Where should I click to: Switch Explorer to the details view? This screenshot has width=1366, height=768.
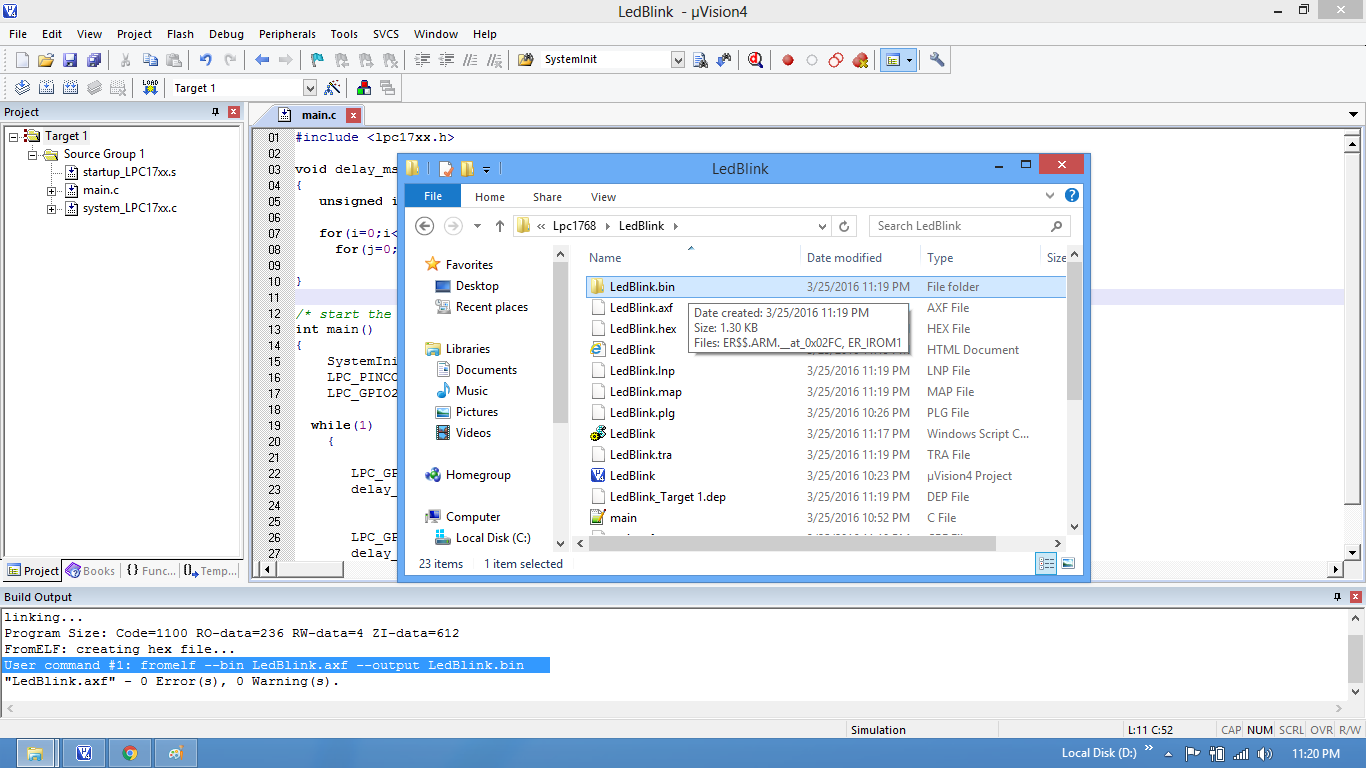tap(1046, 564)
